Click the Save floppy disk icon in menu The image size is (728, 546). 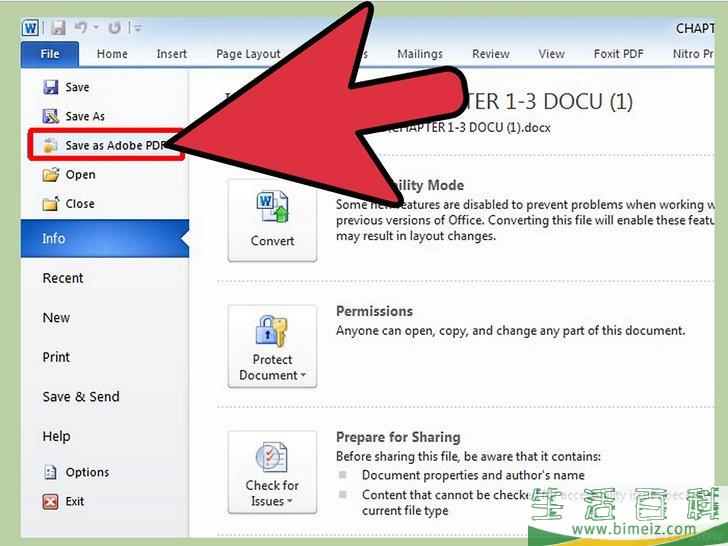pos(51,87)
